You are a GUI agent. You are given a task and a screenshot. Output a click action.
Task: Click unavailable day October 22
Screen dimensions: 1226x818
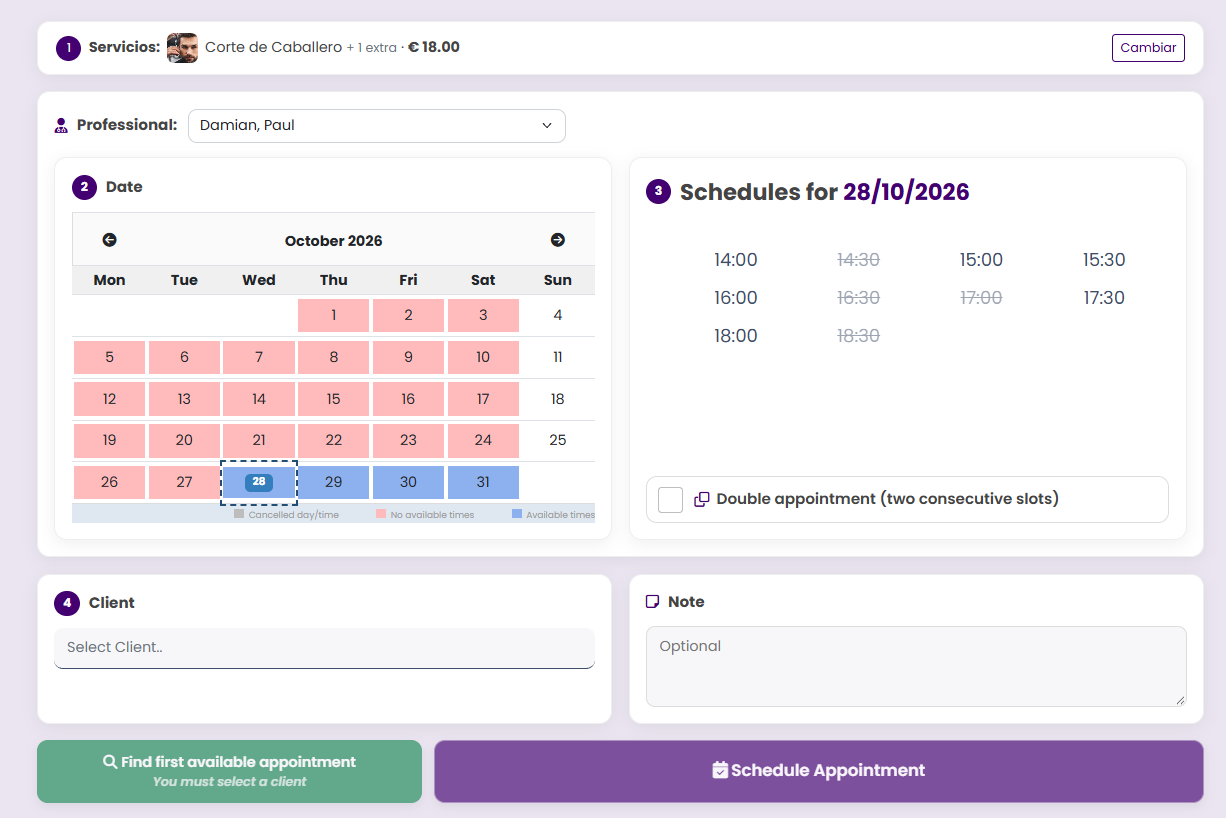[x=334, y=440]
